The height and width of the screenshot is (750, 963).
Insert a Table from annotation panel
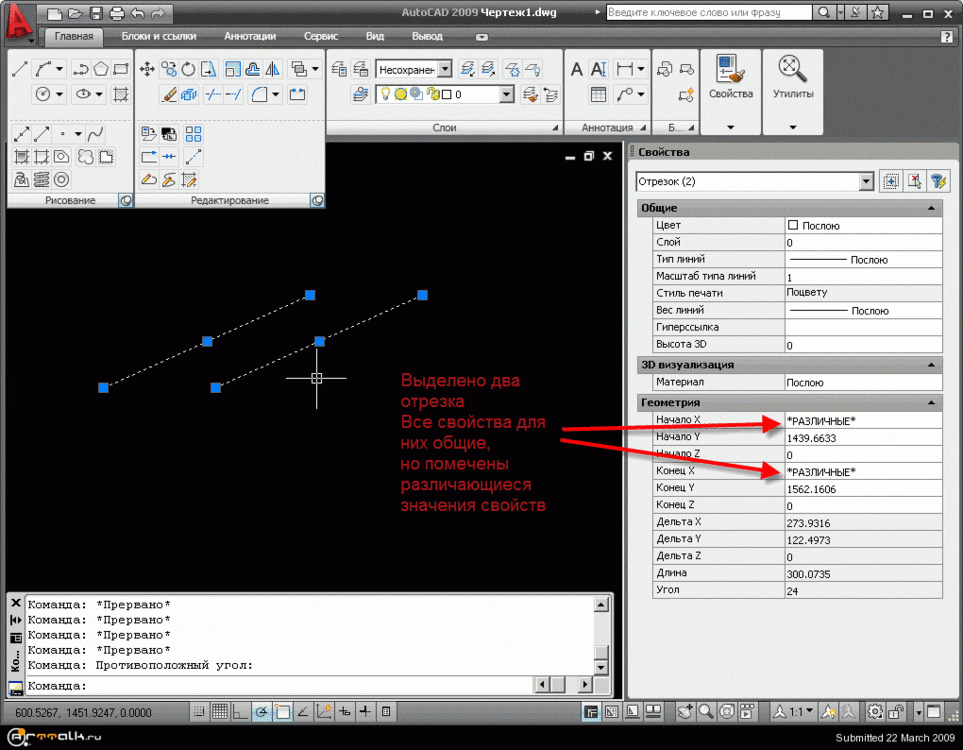(598, 94)
